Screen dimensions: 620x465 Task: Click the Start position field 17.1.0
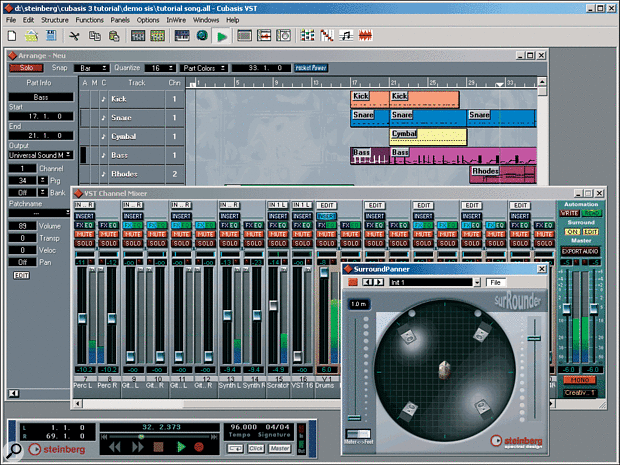tap(41, 116)
